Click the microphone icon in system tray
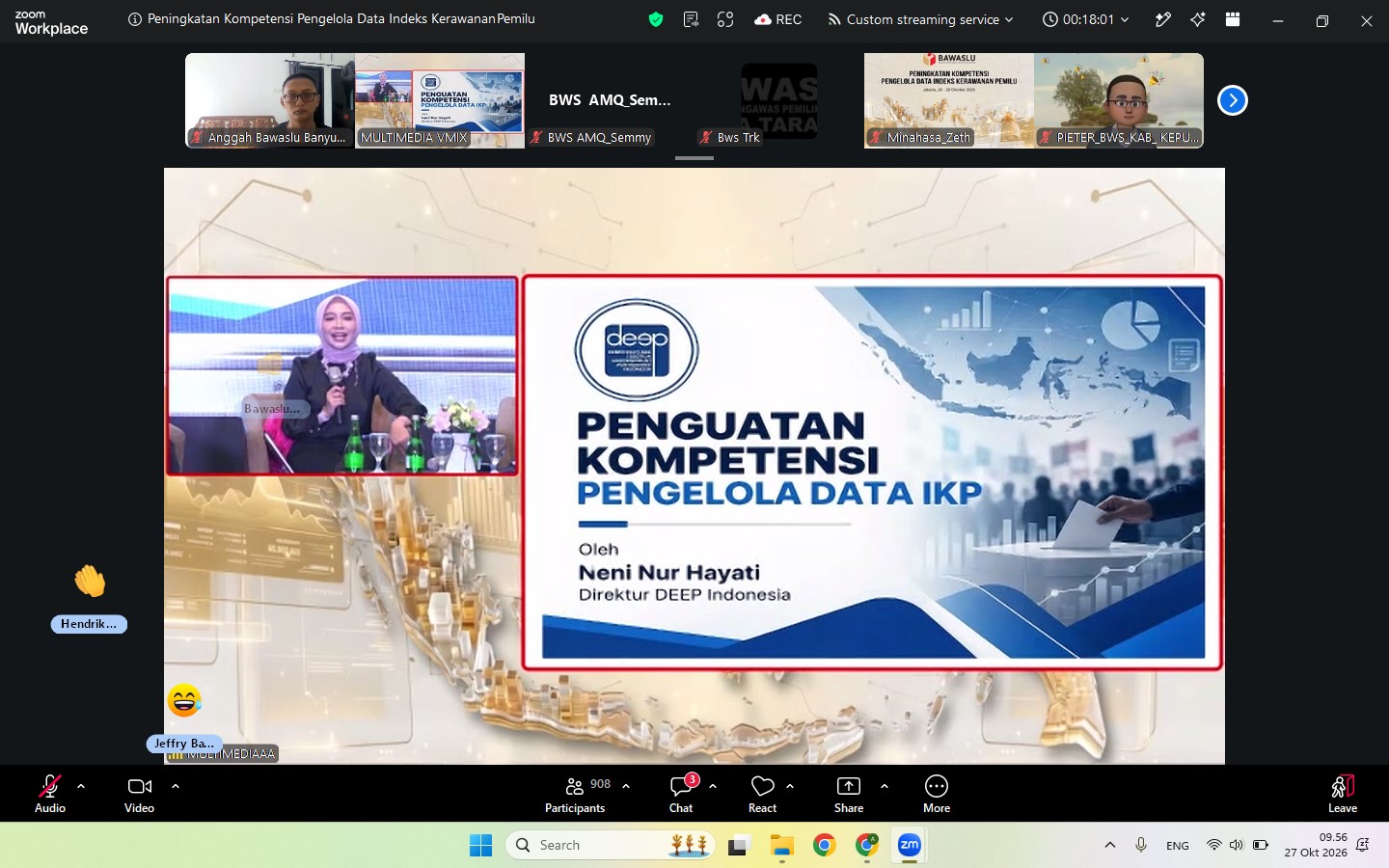Screen dimensions: 1389x868 (1141, 846)
